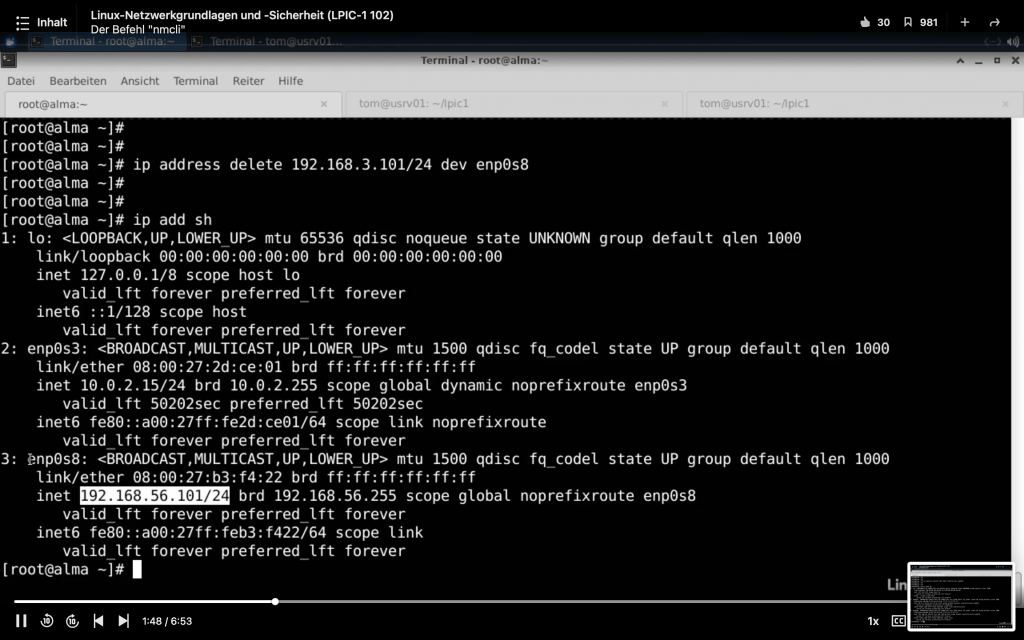Close the root@alma terminal tab
This screenshot has width=1024, height=640.
[x=324, y=104]
